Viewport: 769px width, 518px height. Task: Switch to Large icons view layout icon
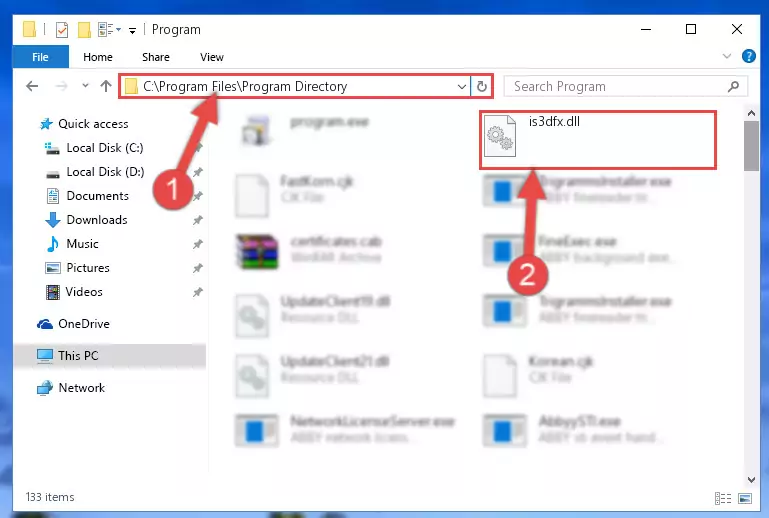(744, 498)
